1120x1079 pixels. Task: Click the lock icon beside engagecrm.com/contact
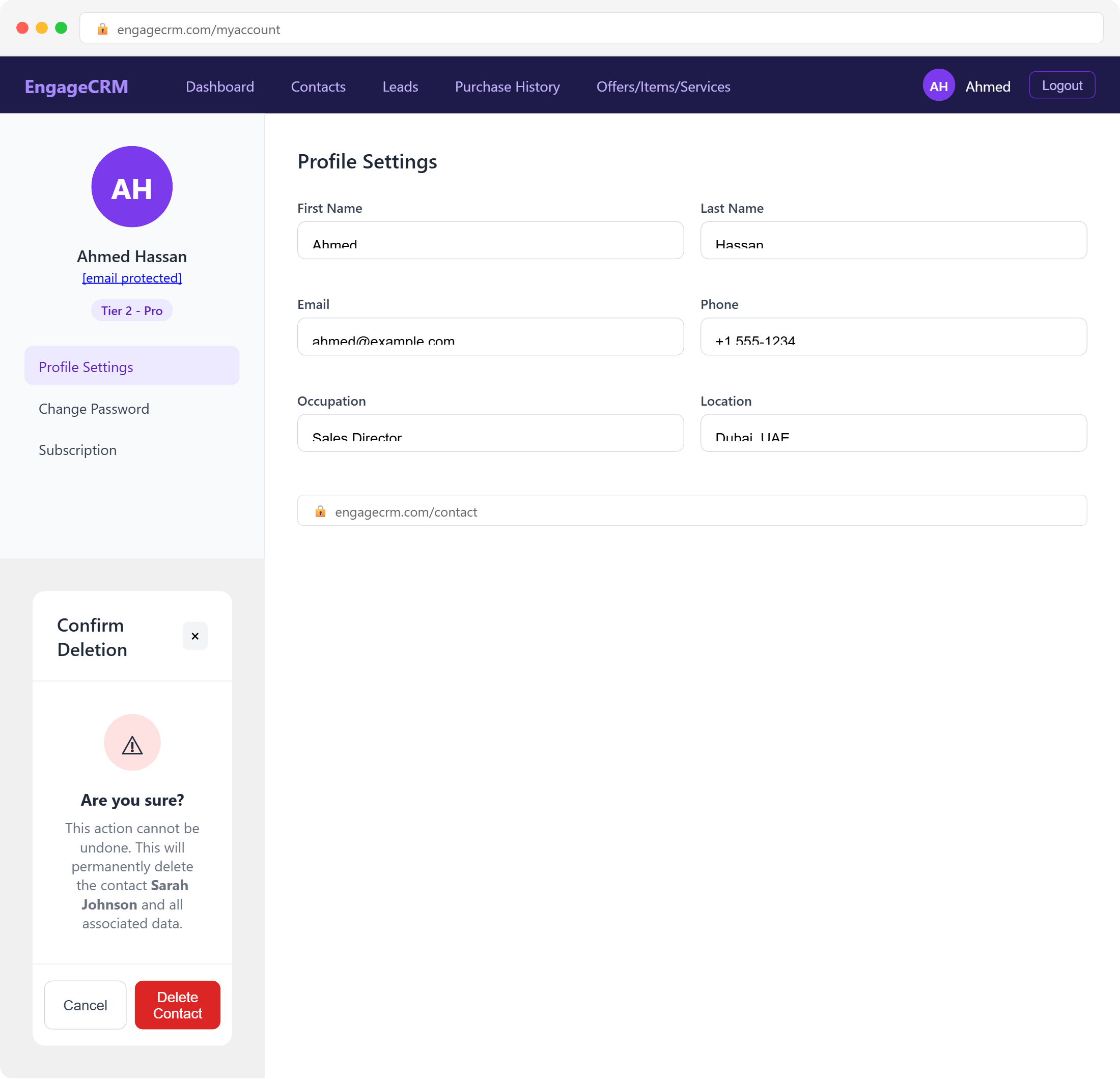click(320, 511)
